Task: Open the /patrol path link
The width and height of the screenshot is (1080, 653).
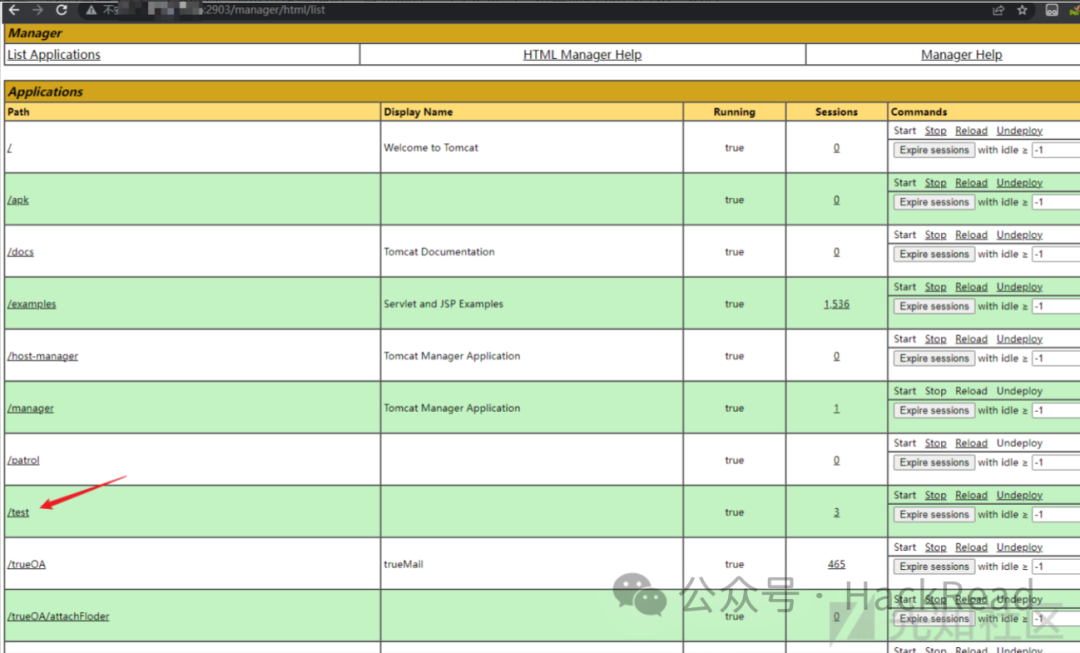Action: (23, 460)
